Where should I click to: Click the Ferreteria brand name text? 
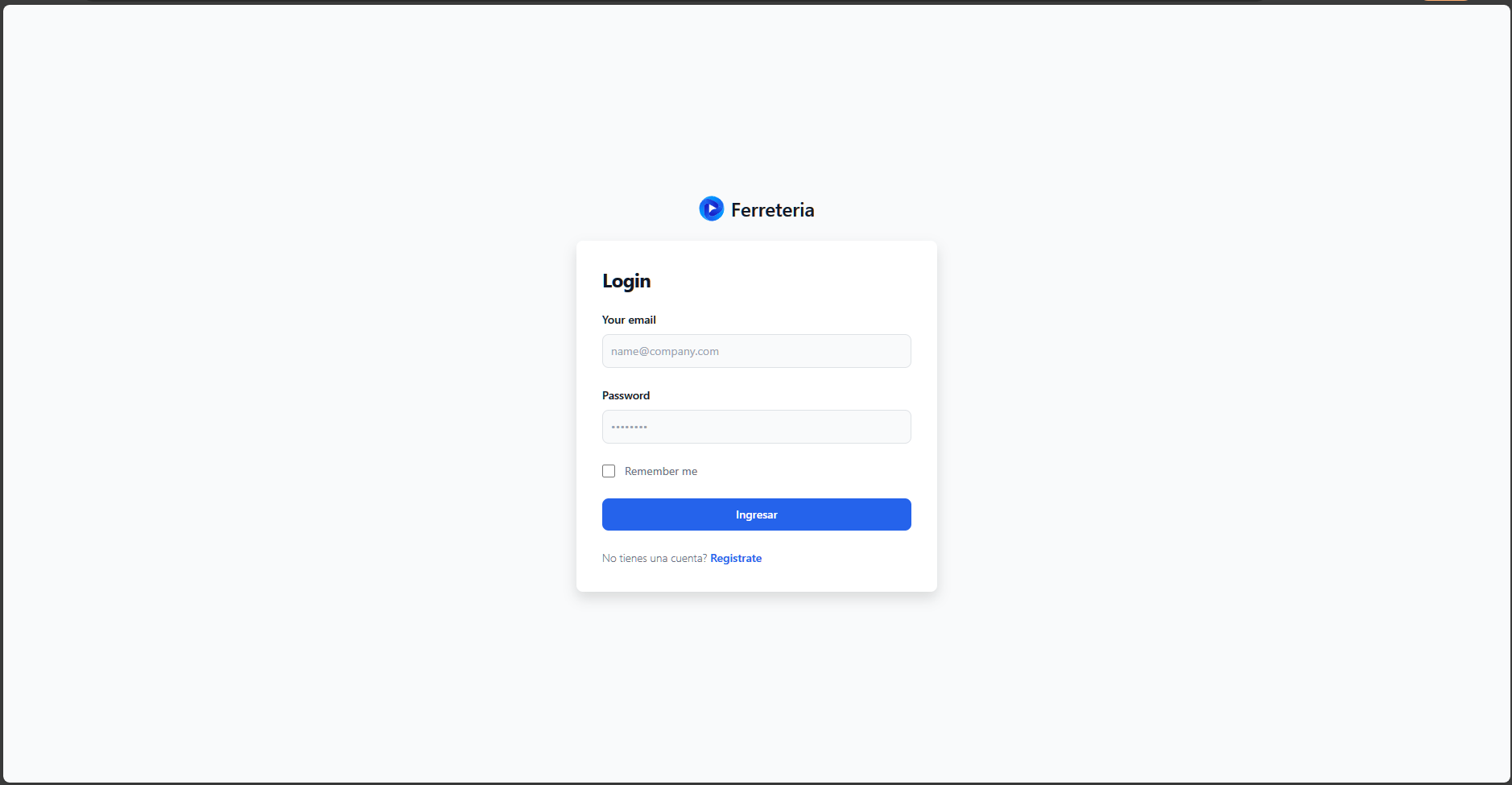coord(772,210)
